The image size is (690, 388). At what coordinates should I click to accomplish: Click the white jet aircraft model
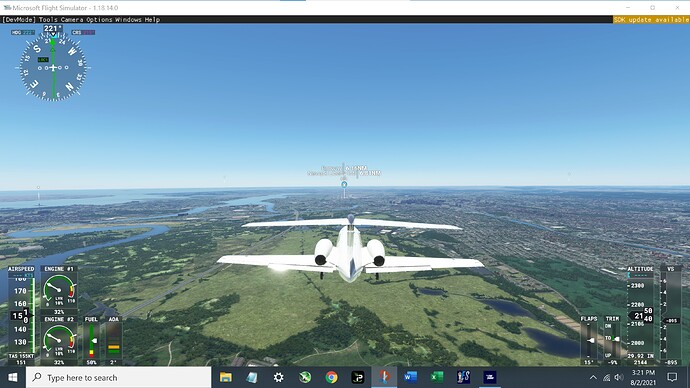click(x=350, y=249)
